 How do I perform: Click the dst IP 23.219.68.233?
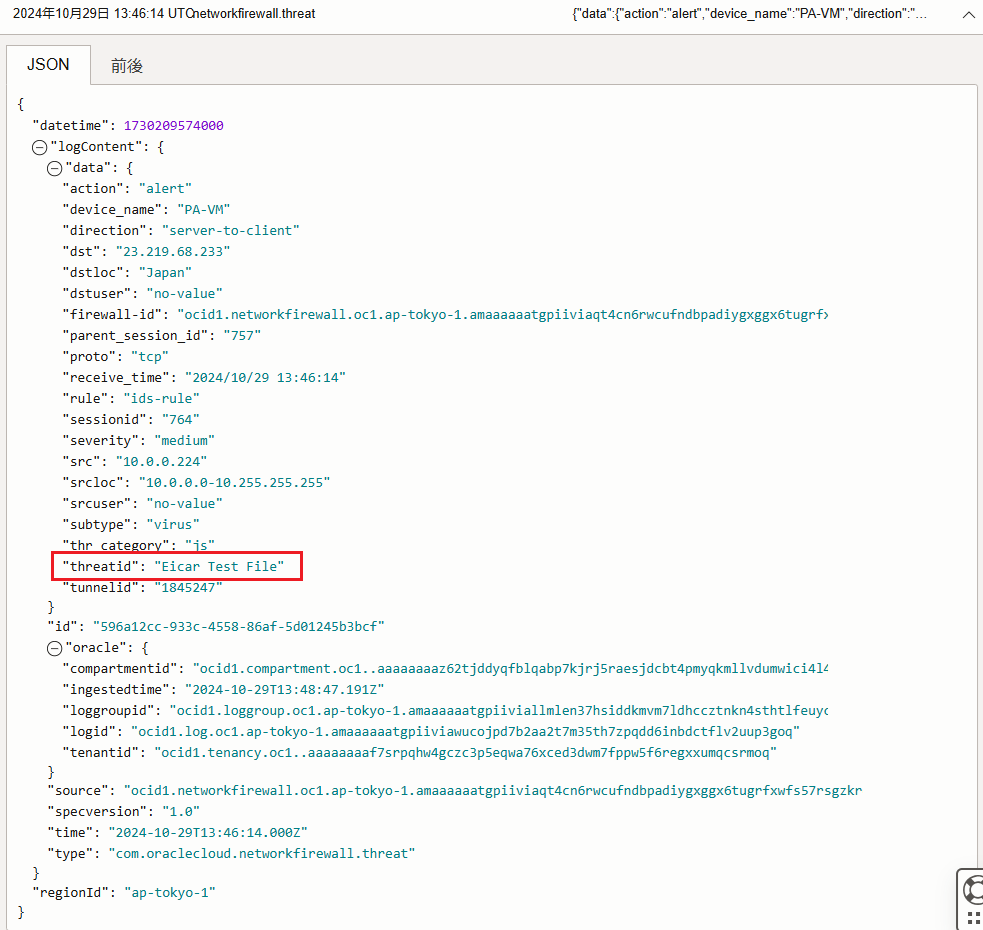(172, 252)
